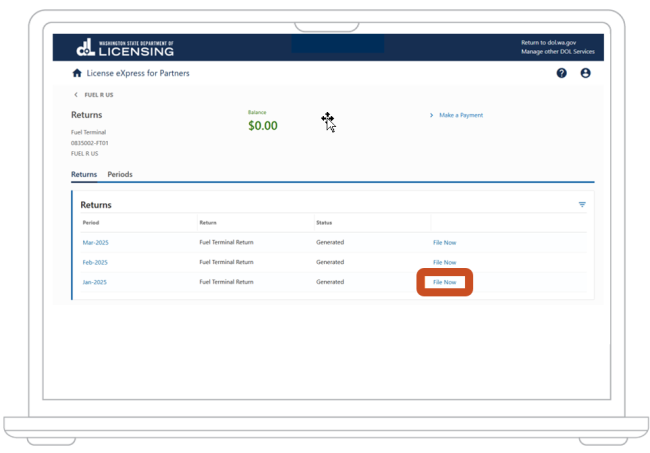Open the Mar-2025 period link

[x=95, y=242]
